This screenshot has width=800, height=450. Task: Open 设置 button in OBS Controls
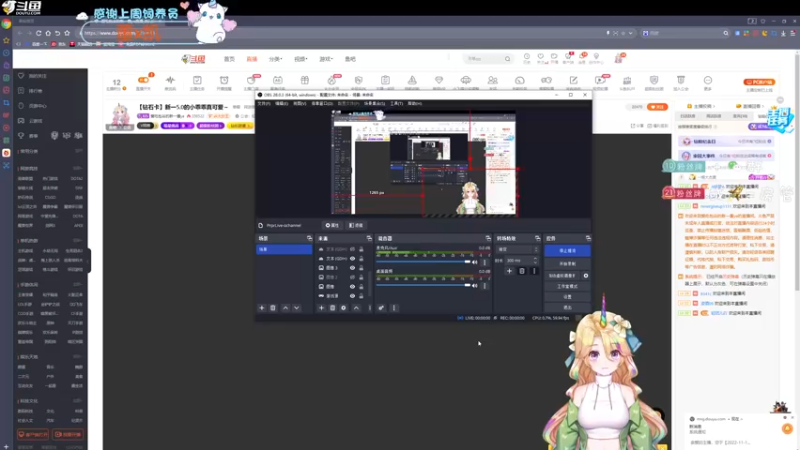567,297
